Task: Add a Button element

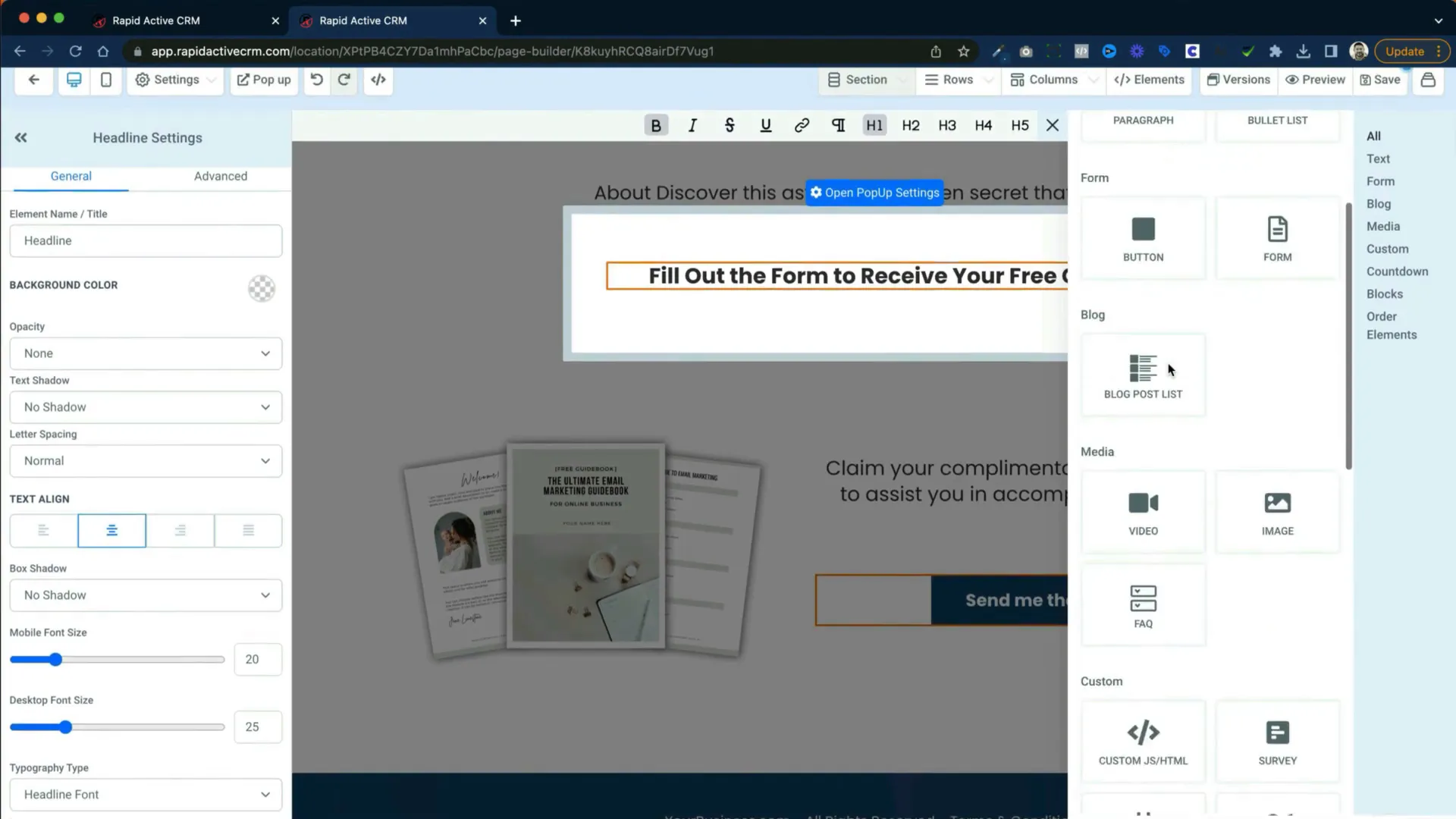Action: click(x=1143, y=238)
